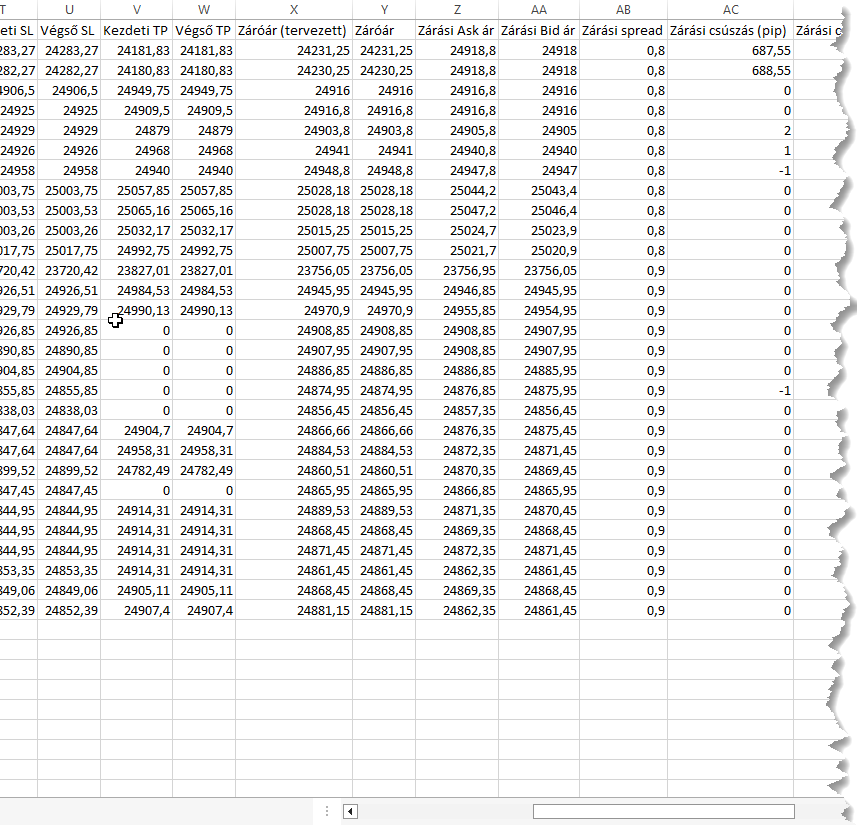Click the 'Végső SL' header cell
This screenshot has height=825, width=857.
point(69,31)
